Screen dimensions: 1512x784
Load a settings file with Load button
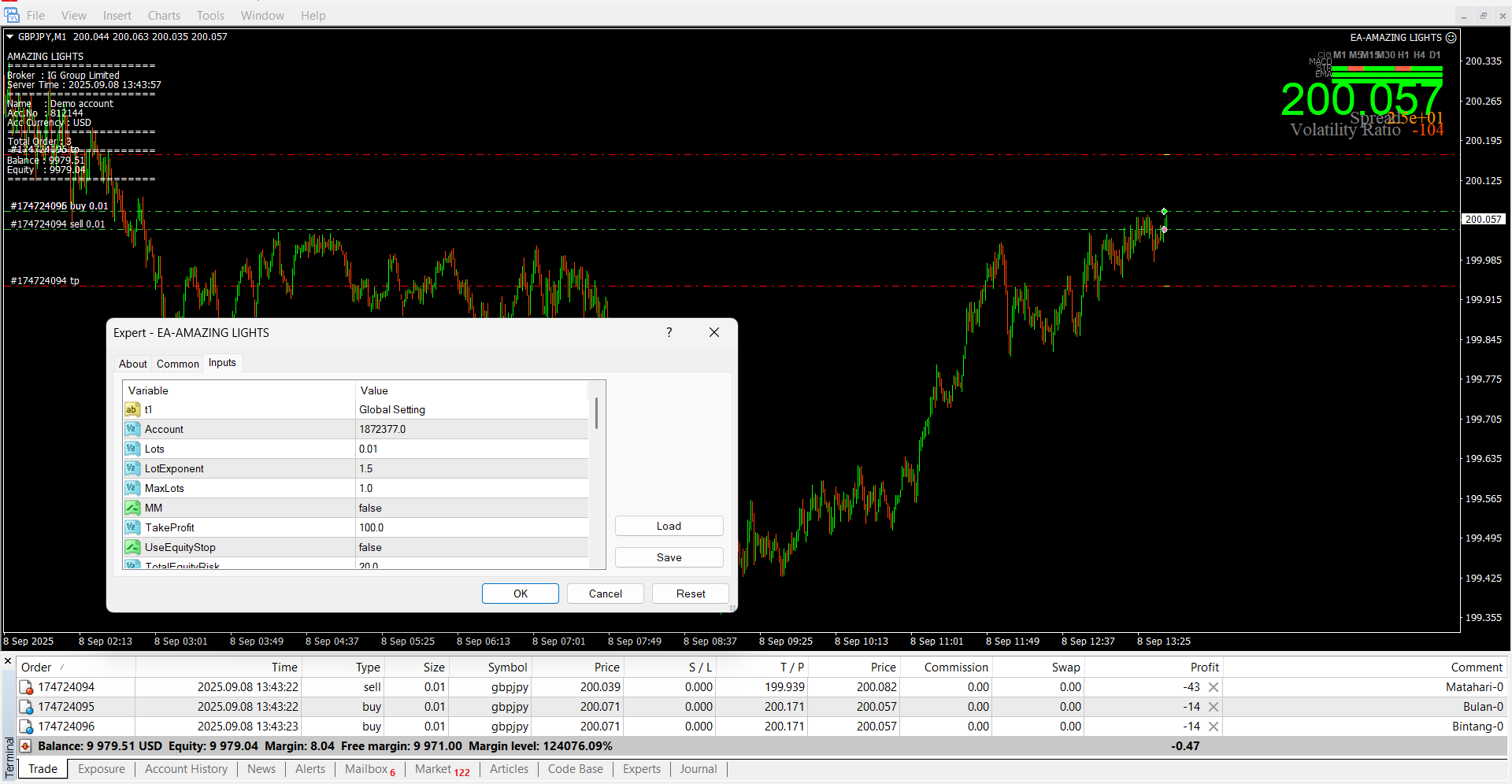click(669, 526)
